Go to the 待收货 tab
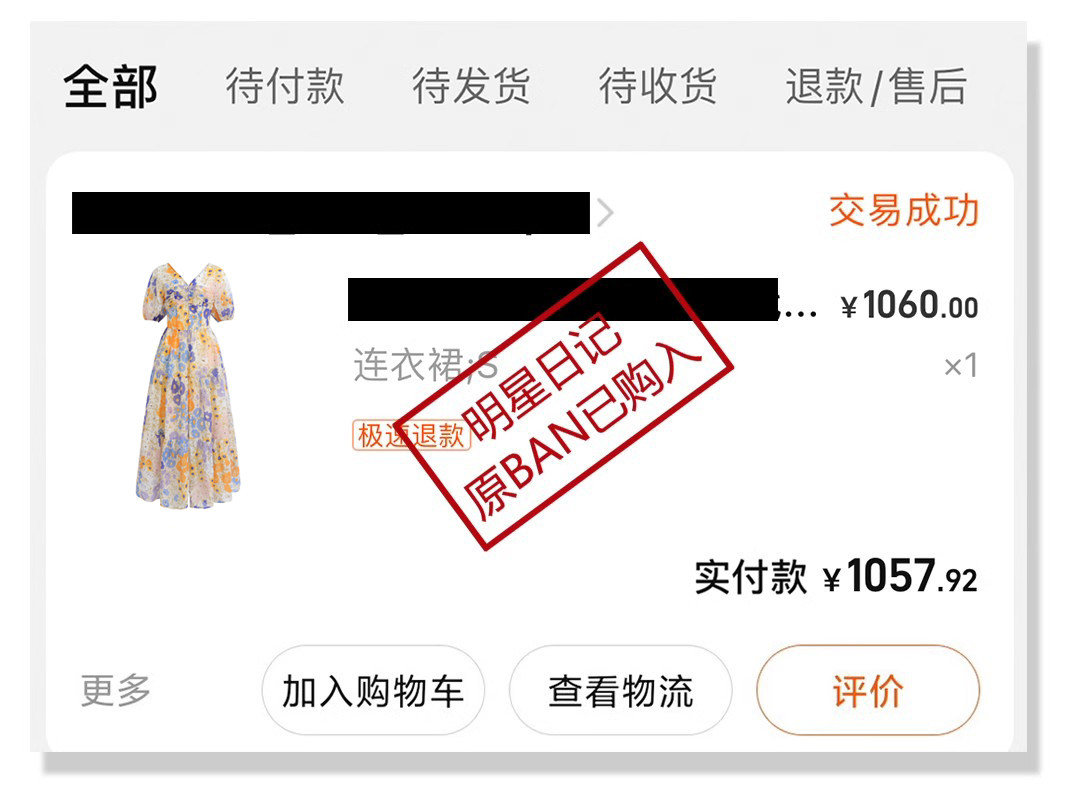This screenshot has width=1065, height=792. tap(657, 86)
